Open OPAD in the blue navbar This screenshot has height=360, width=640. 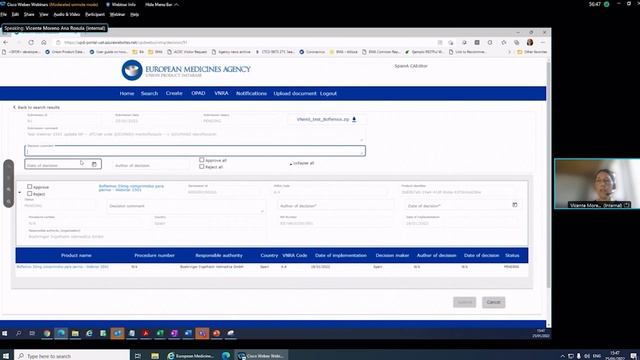coord(198,93)
